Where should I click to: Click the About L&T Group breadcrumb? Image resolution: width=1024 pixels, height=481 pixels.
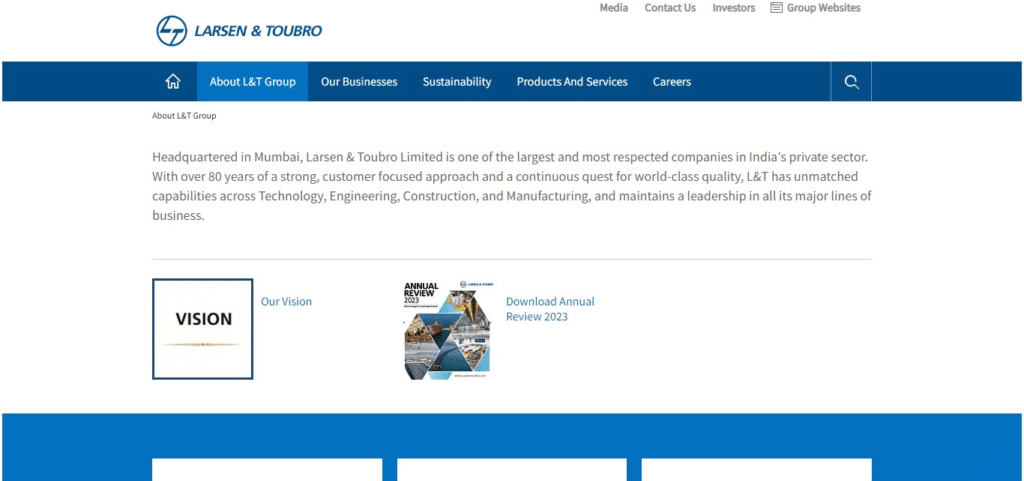(184, 116)
